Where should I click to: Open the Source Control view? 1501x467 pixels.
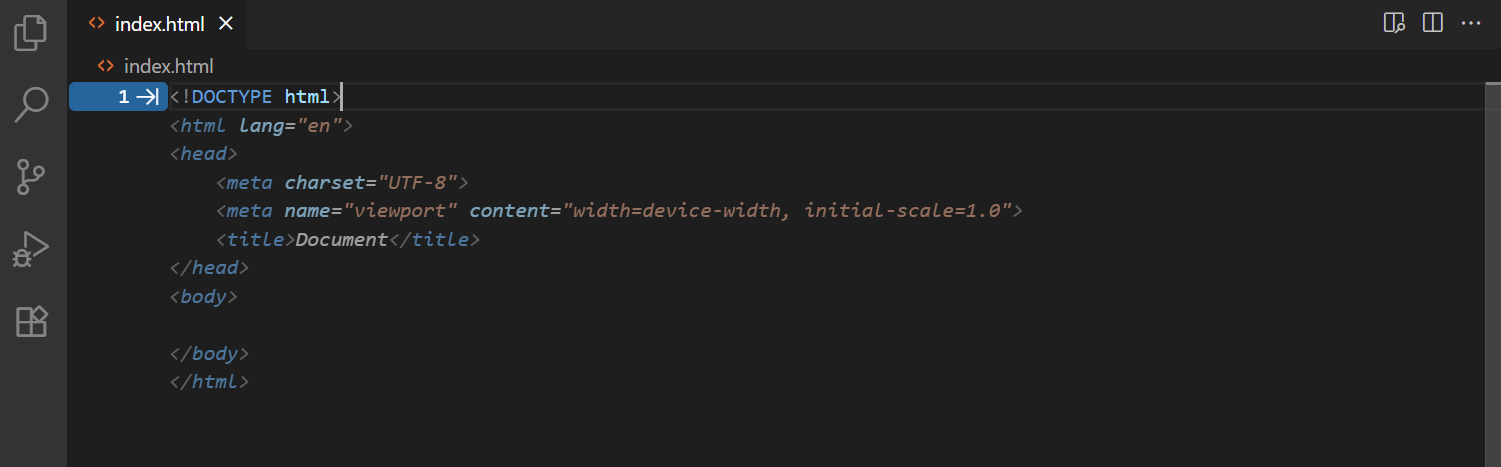pyautogui.click(x=32, y=177)
